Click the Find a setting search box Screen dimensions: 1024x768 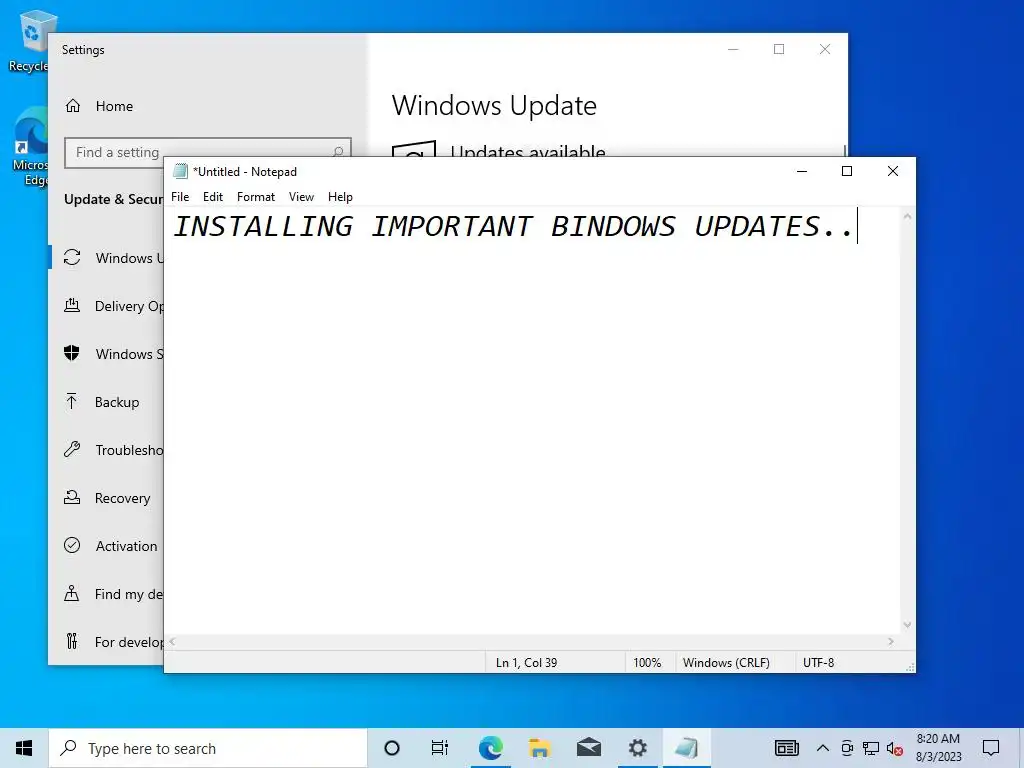[208, 152]
